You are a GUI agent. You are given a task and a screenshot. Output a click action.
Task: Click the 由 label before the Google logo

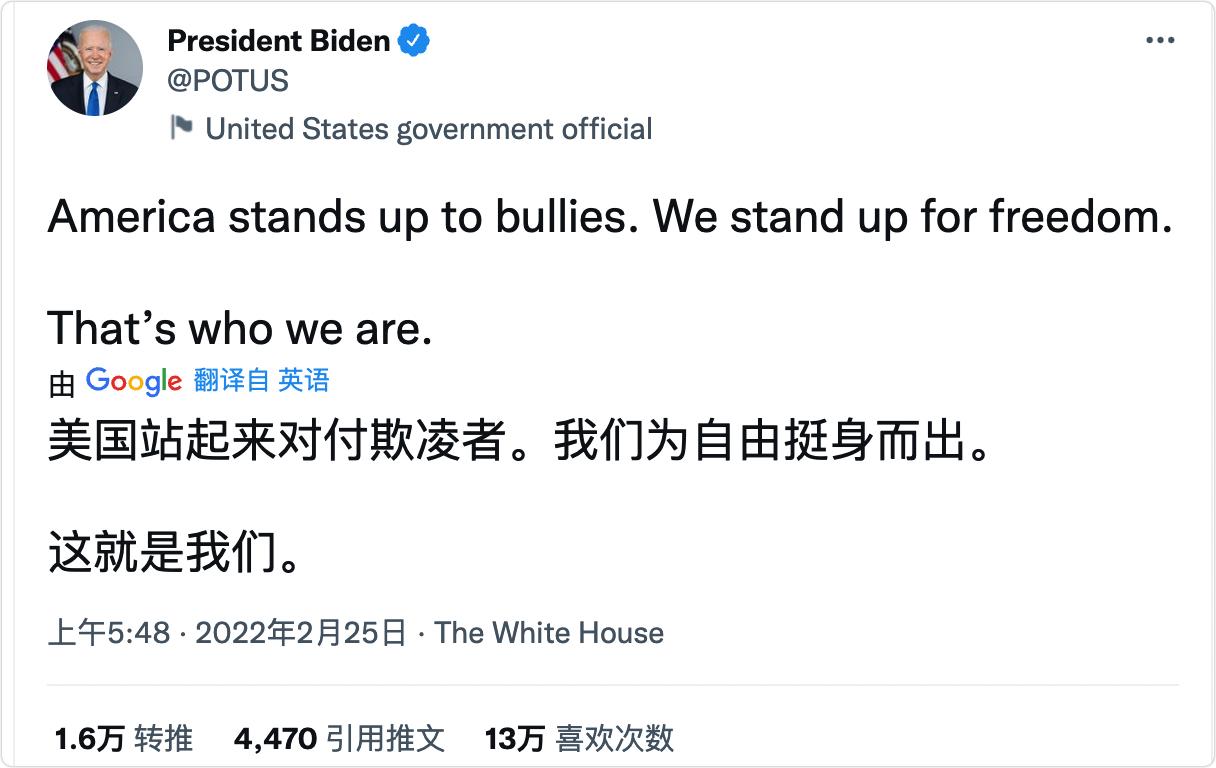point(62,383)
